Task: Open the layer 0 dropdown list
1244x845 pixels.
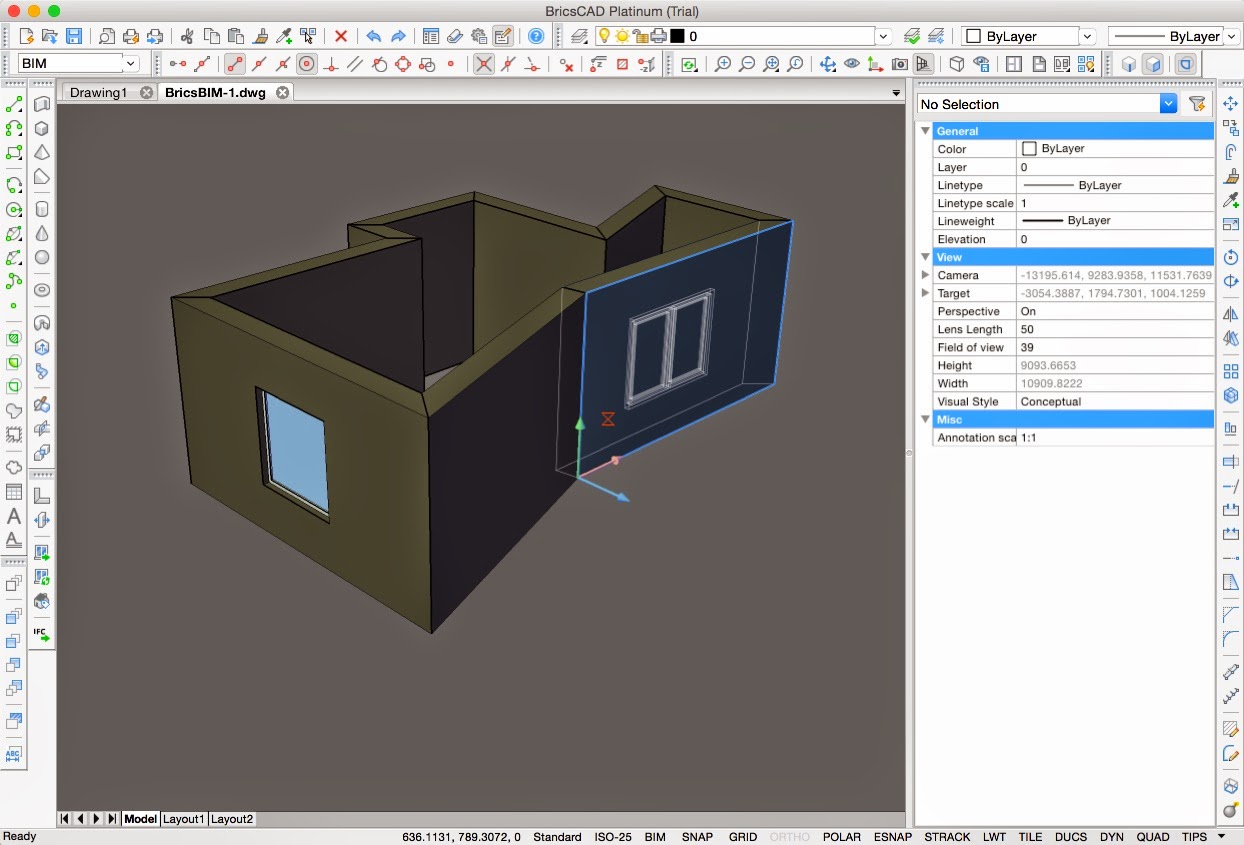Action: point(883,36)
